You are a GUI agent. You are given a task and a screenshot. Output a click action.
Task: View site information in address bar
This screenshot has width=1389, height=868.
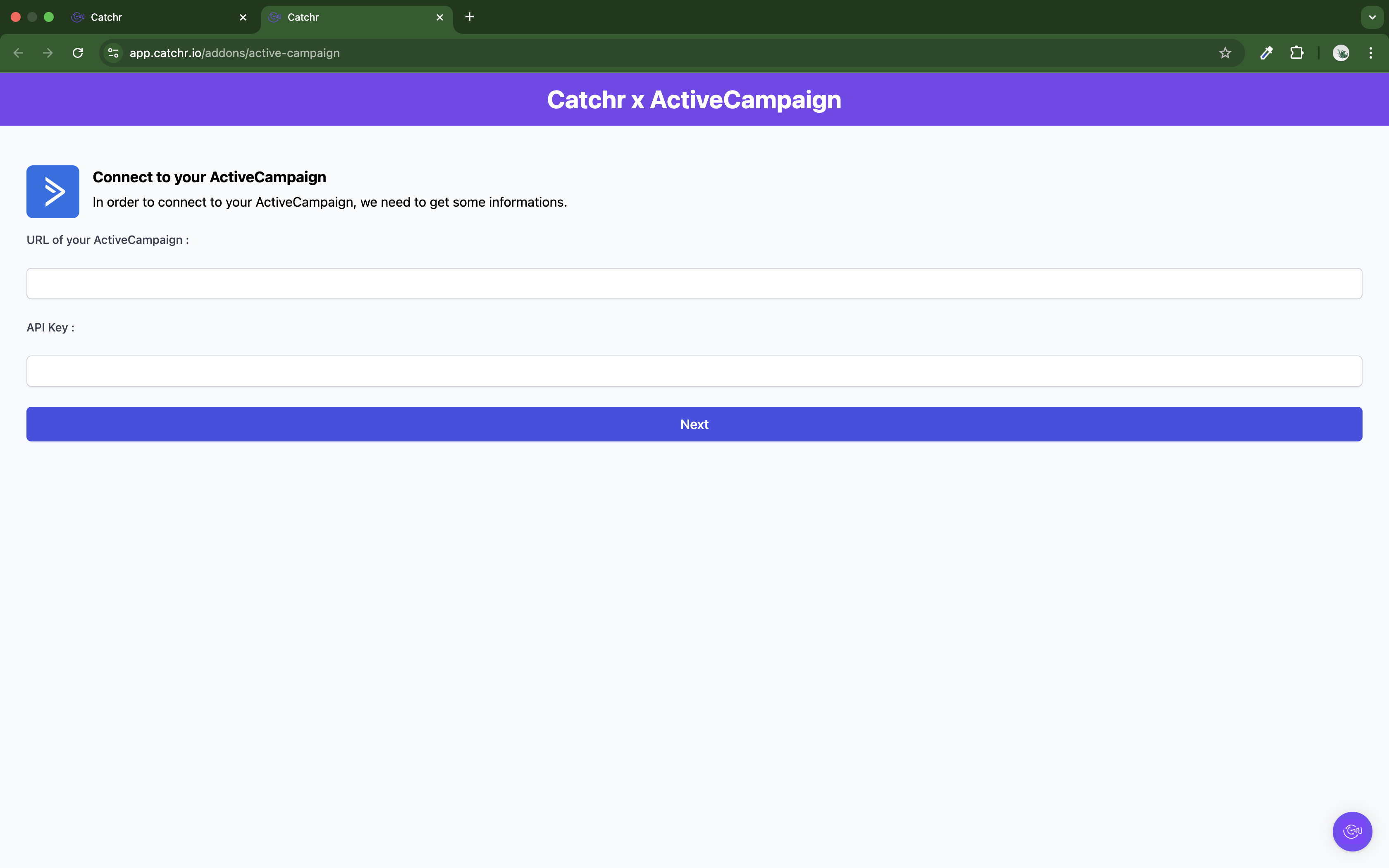[114, 53]
